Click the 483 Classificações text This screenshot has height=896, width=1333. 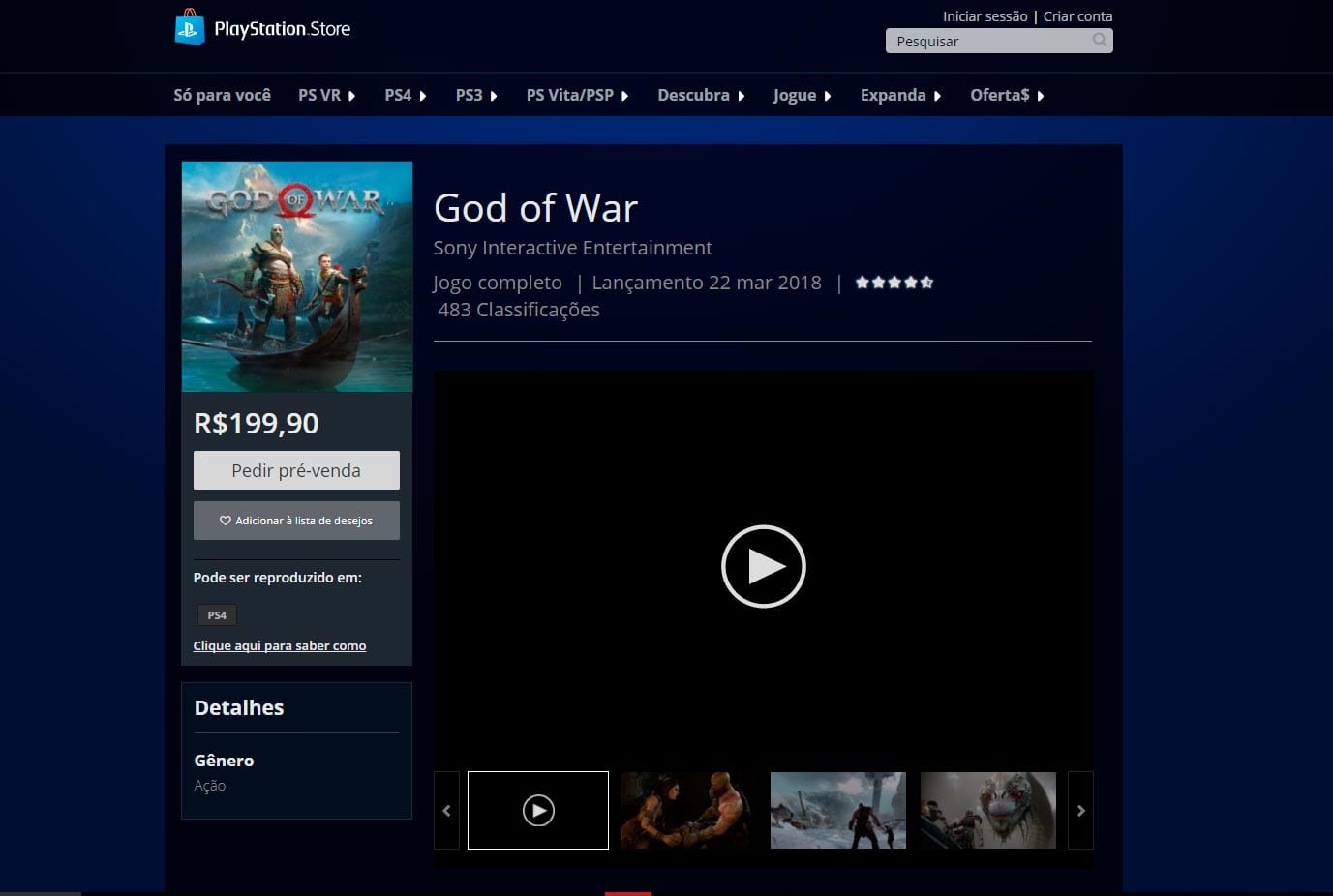pyautogui.click(x=519, y=310)
